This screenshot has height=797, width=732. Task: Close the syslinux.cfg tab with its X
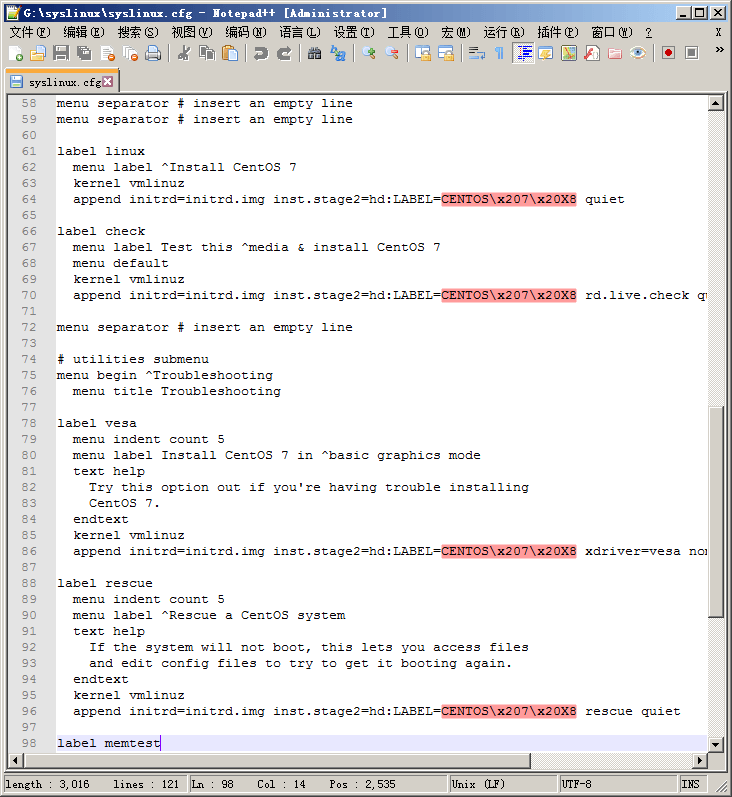(x=108, y=81)
